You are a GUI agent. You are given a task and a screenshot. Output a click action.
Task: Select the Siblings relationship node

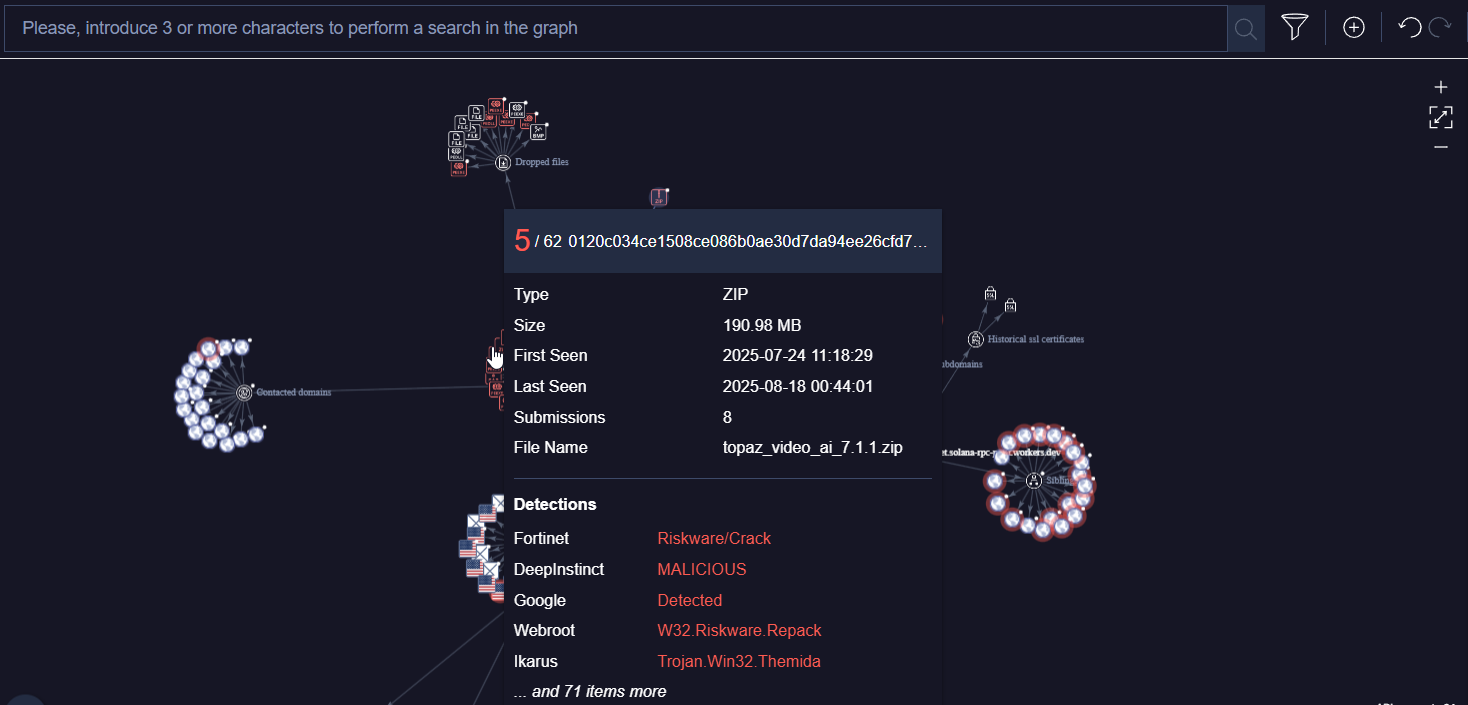(1033, 480)
